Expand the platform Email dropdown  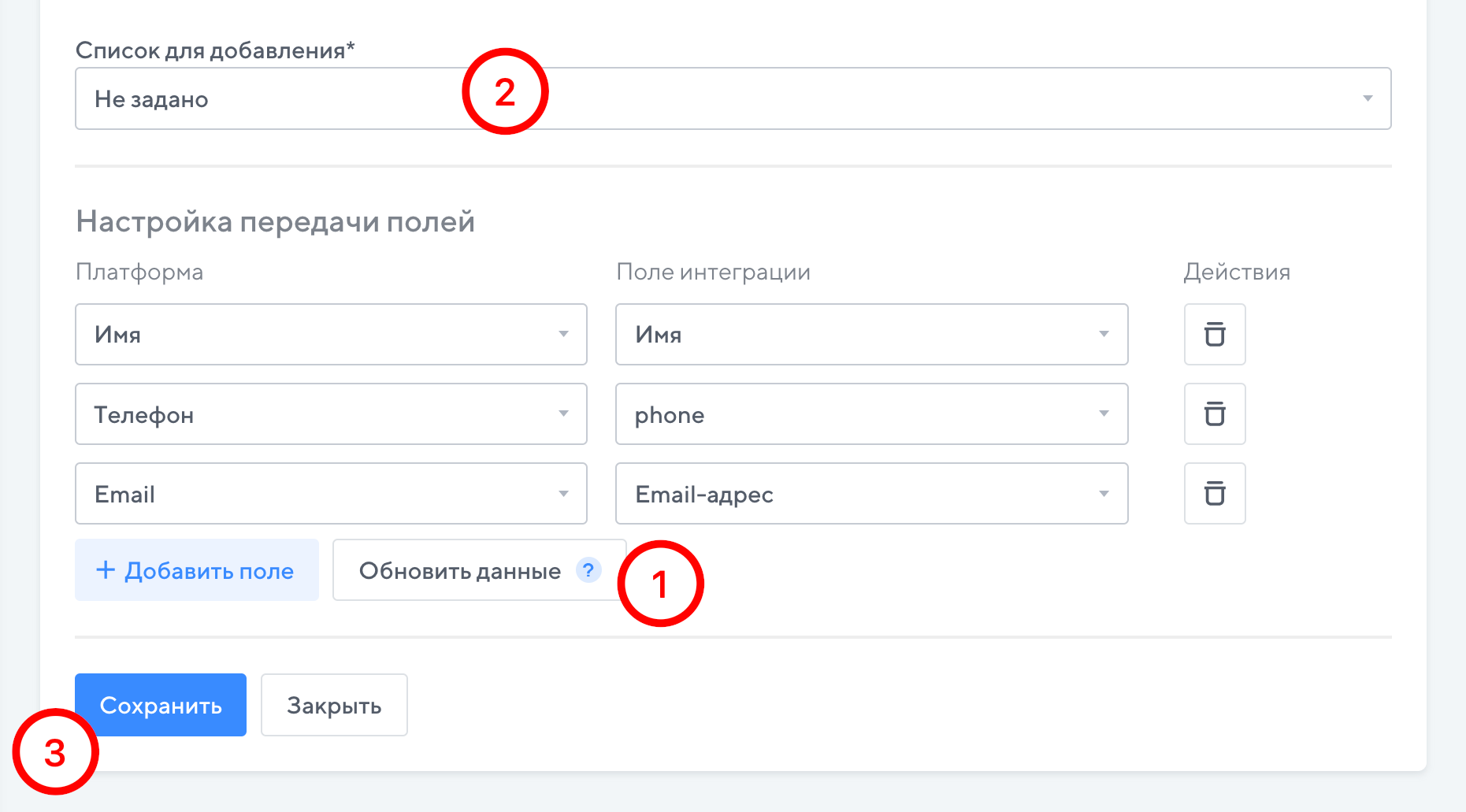pos(331,494)
